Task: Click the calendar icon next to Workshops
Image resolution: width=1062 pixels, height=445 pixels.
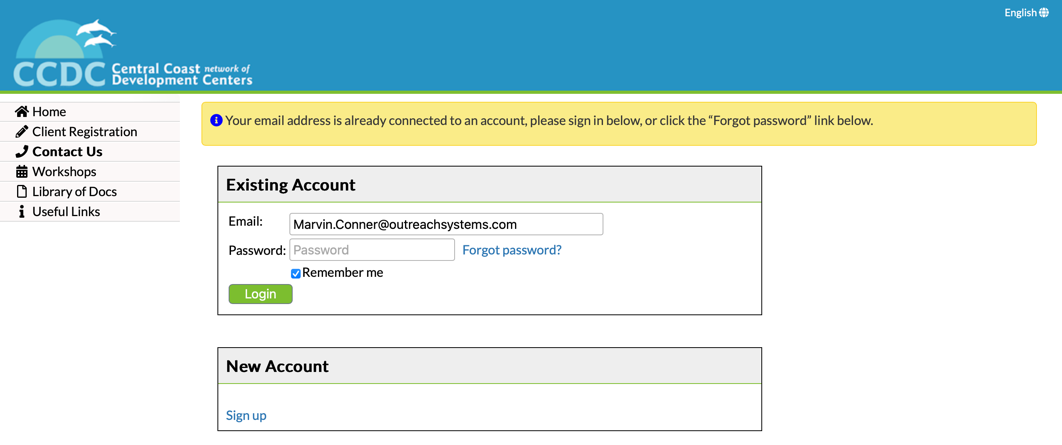Action: 21,172
